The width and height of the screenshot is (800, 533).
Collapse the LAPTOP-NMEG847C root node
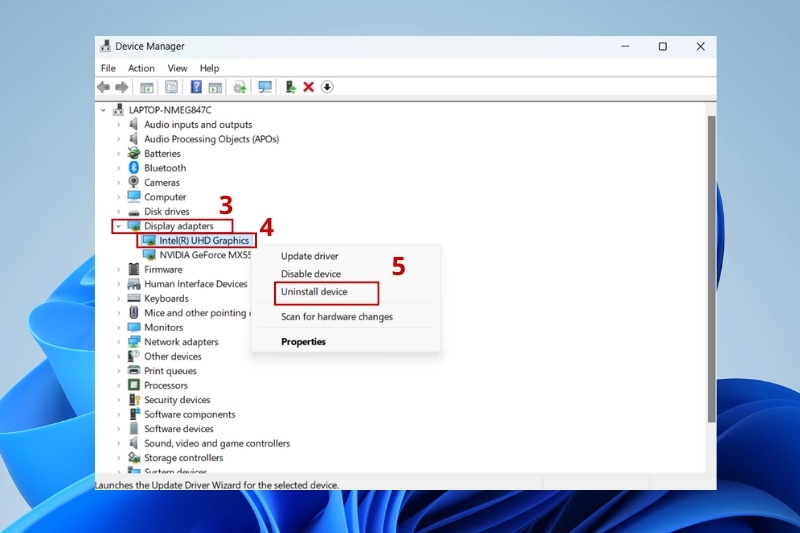[103, 110]
